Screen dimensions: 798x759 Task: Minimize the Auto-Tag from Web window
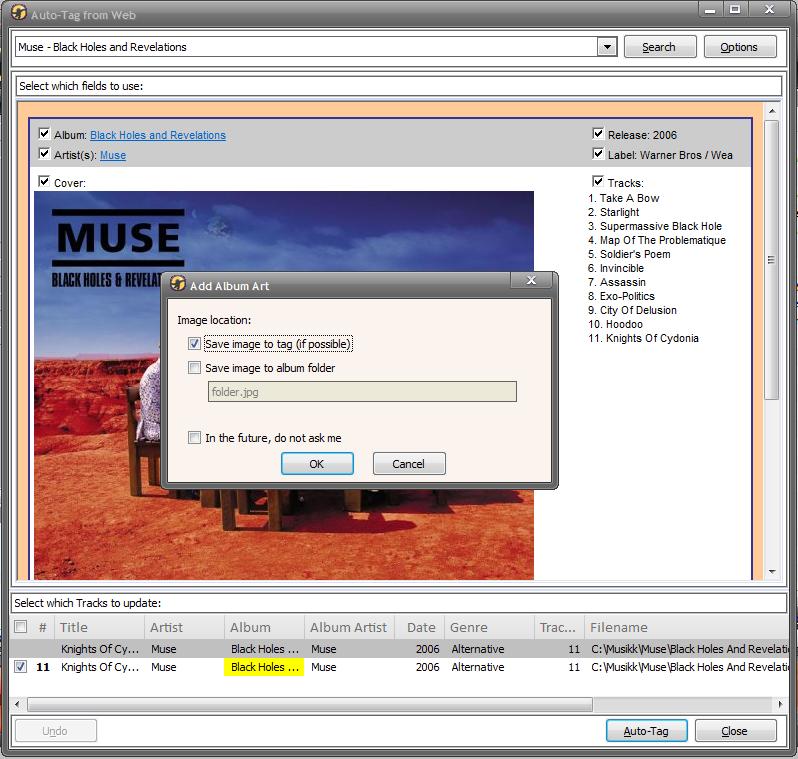tap(710, 9)
